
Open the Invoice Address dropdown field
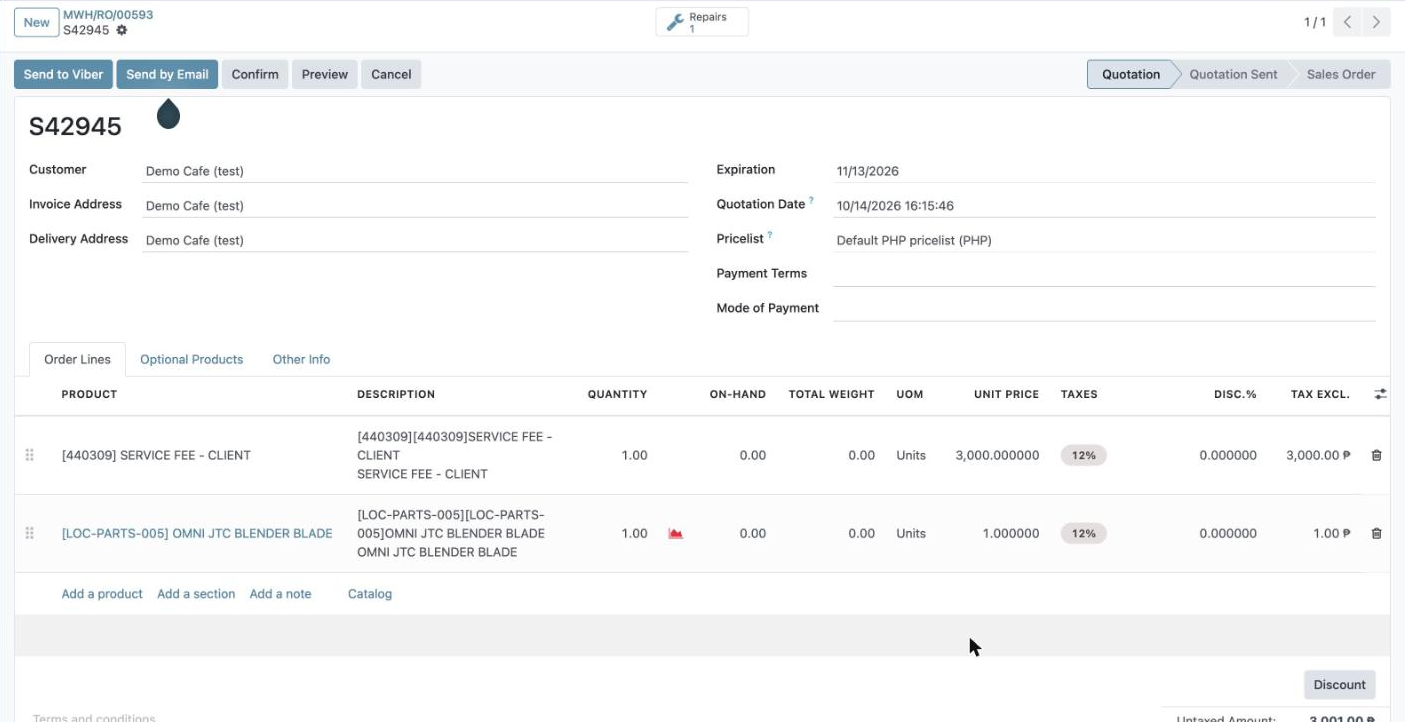pyautogui.click(x=415, y=206)
